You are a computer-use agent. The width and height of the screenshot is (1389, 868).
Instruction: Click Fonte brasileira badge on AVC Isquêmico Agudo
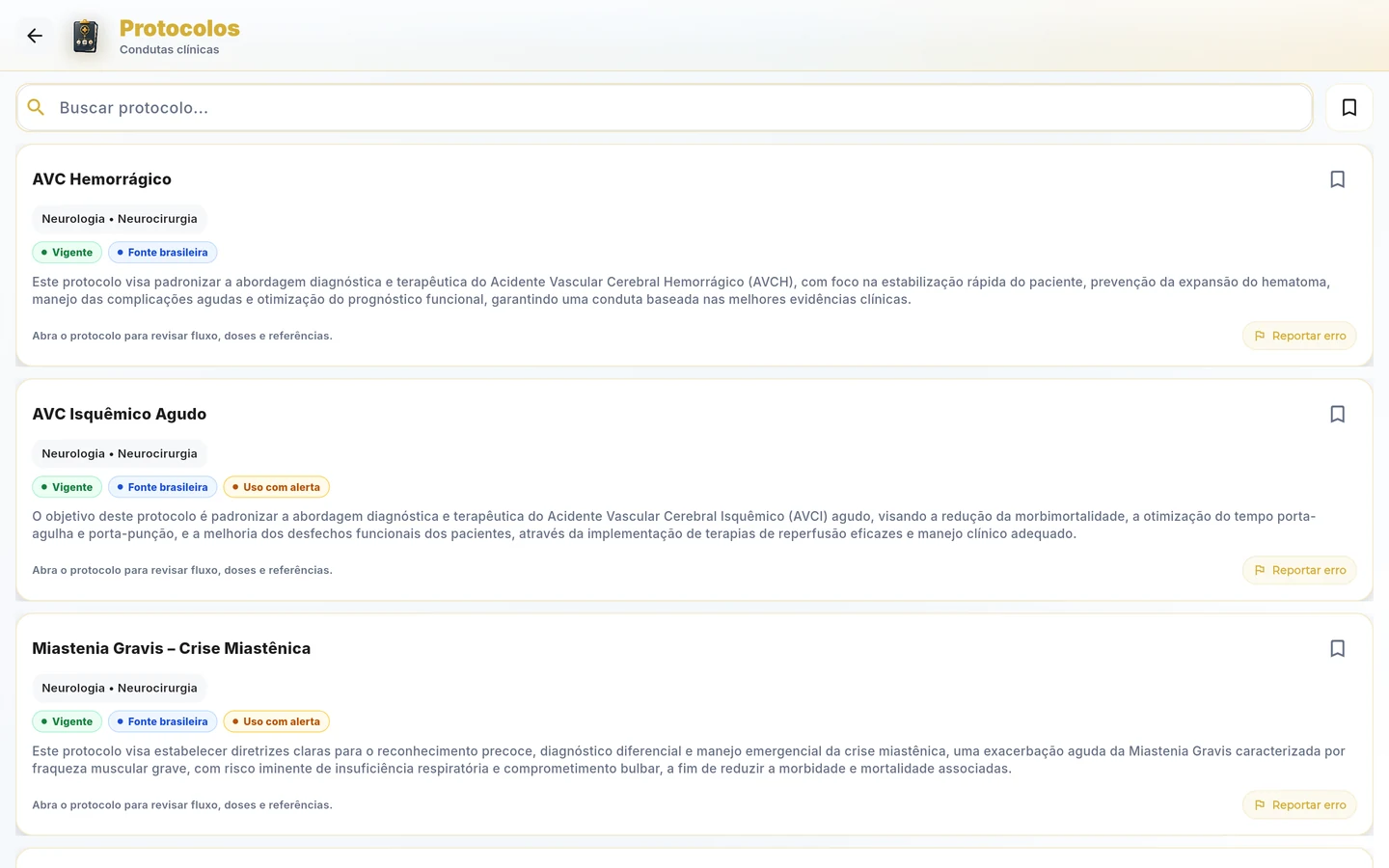163,487
